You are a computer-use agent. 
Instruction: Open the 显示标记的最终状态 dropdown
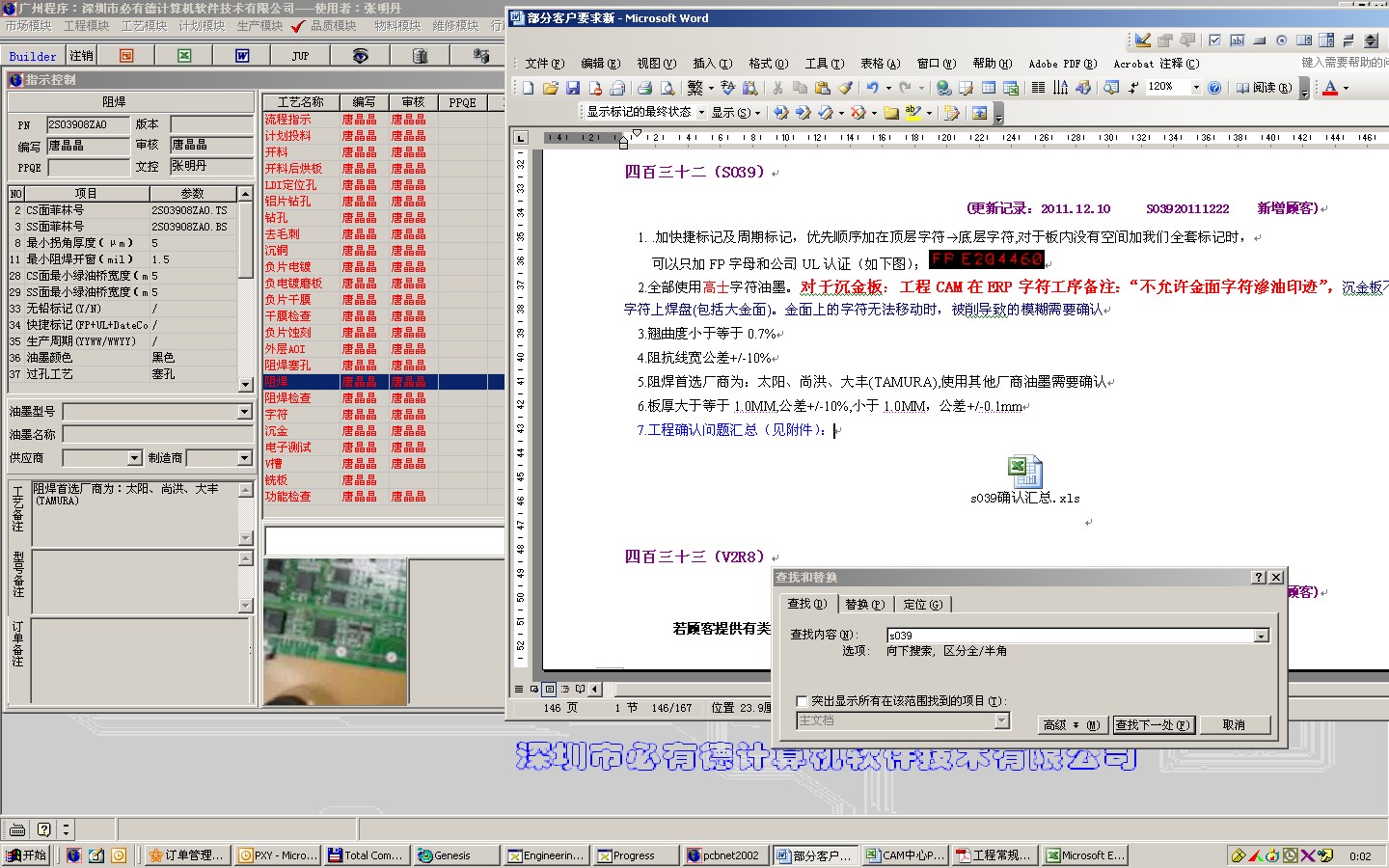(x=701, y=113)
